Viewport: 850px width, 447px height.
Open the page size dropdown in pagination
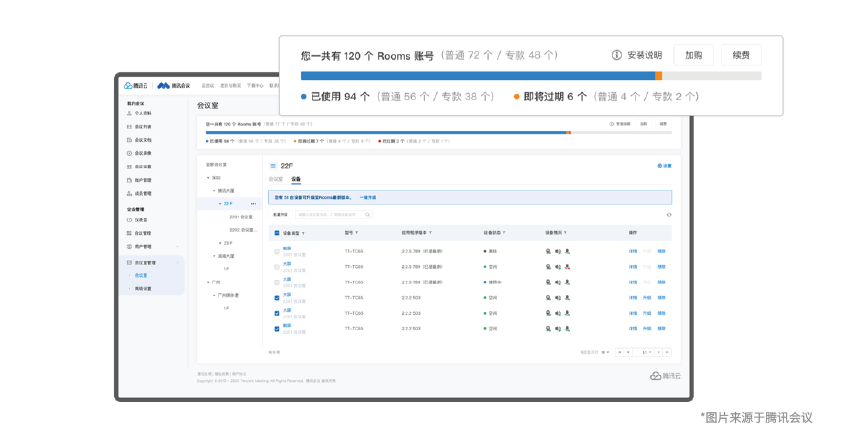coord(605,352)
